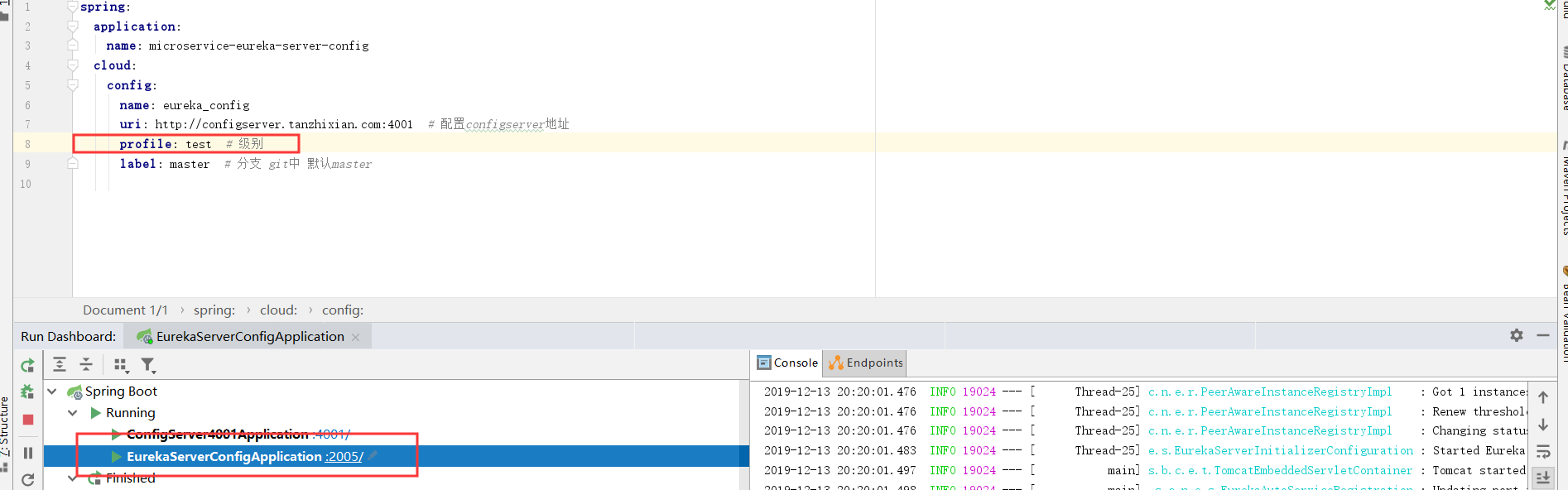Switch to the Endpoints tab
The height and width of the screenshot is (490, 1568).
pos(865,363)
